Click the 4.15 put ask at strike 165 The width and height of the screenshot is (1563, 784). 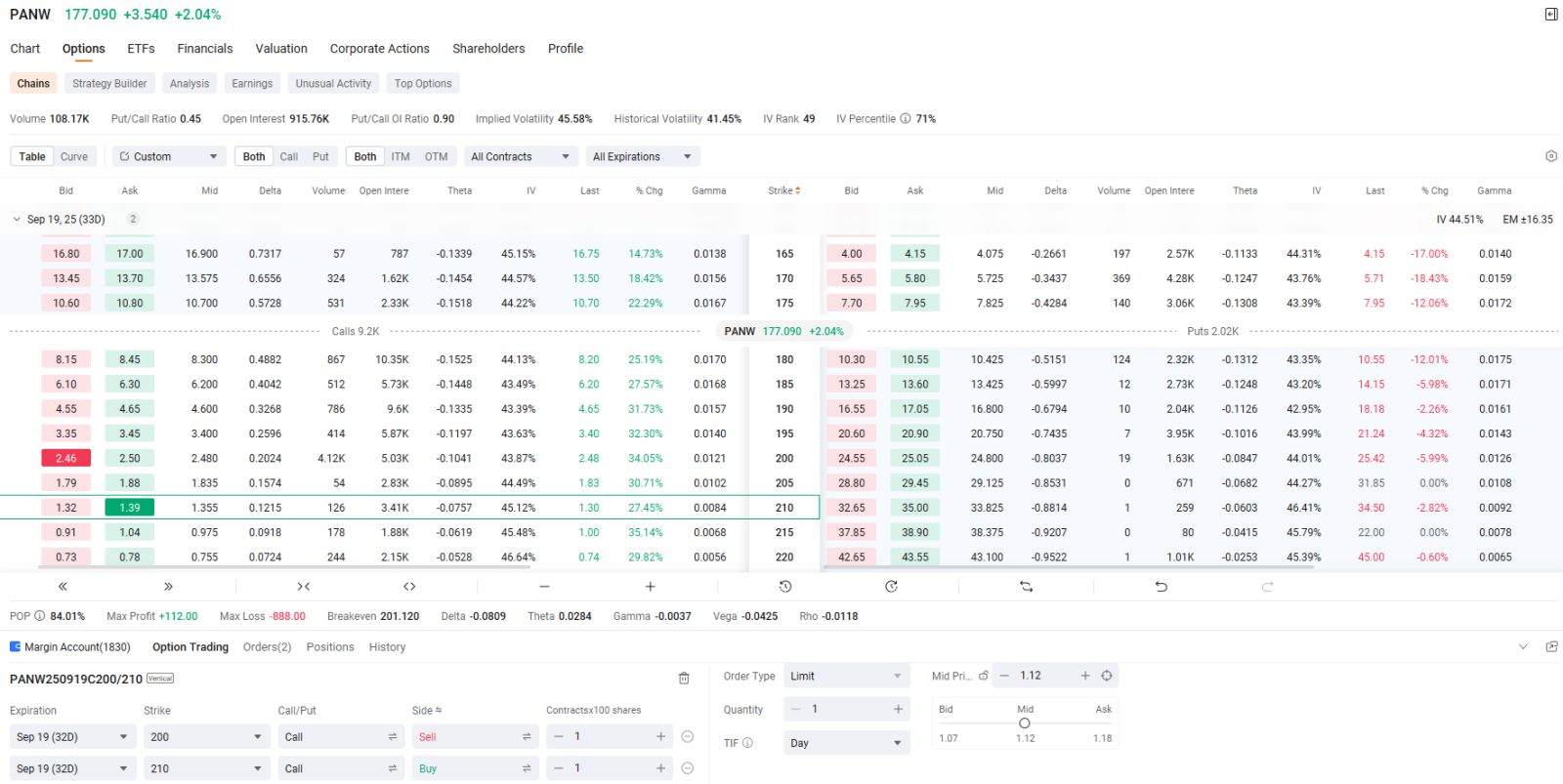915,254
